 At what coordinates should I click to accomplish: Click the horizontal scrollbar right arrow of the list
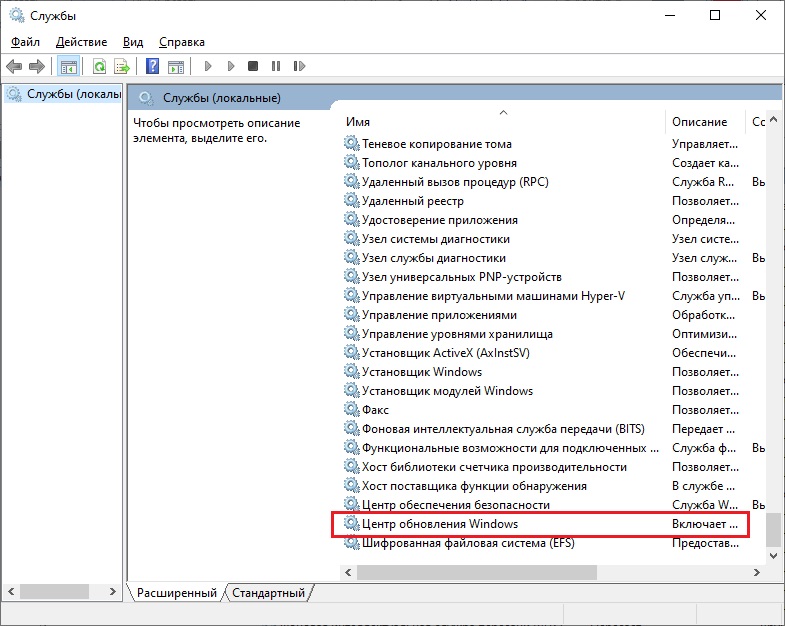pyautogui.click(x=756, y=572)
